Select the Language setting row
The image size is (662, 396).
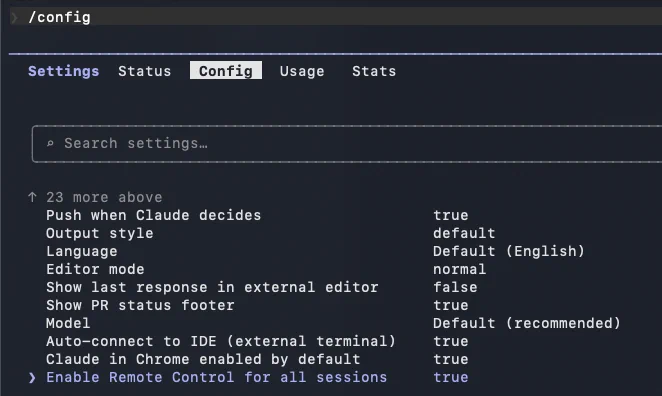point(81,252)
